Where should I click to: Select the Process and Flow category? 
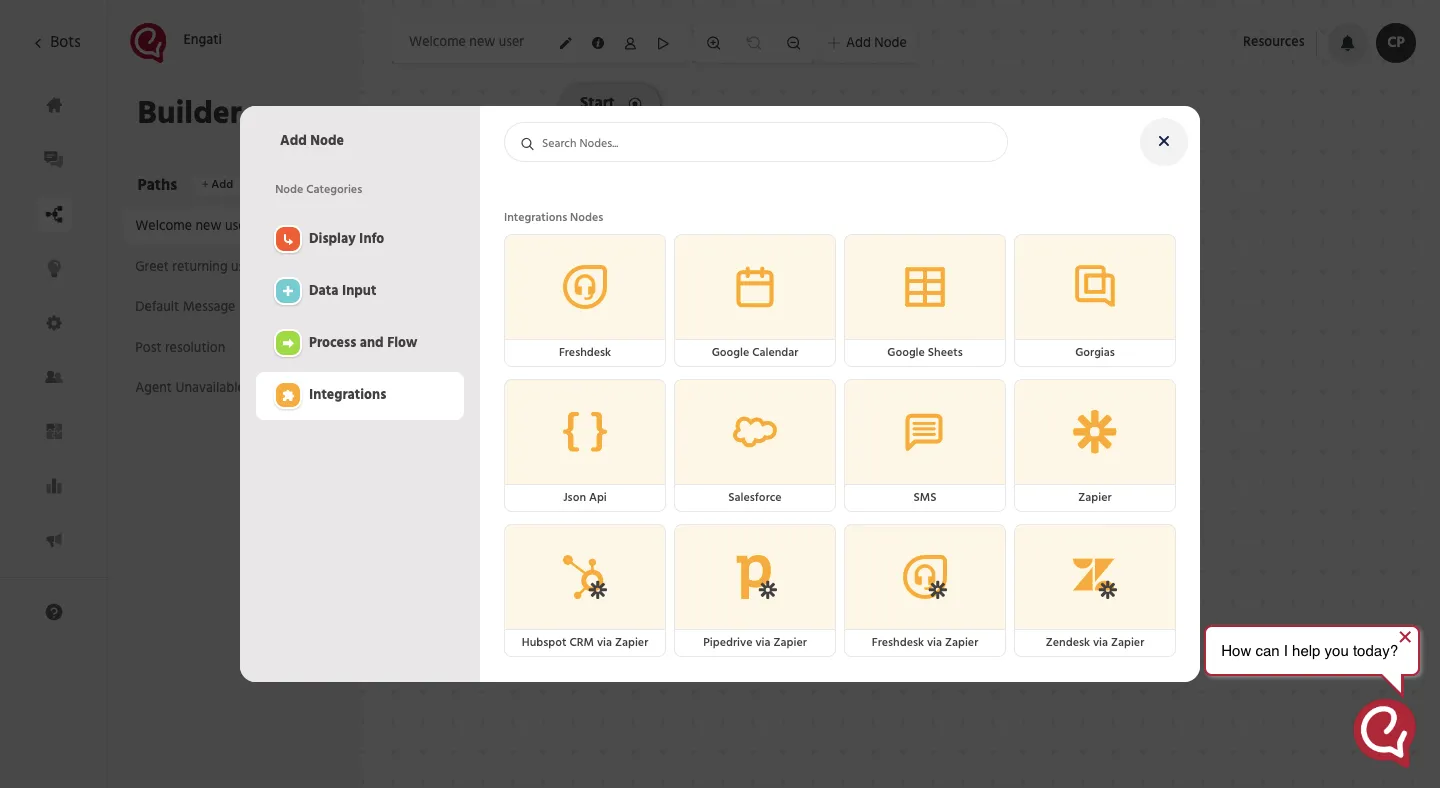(360, 342)
